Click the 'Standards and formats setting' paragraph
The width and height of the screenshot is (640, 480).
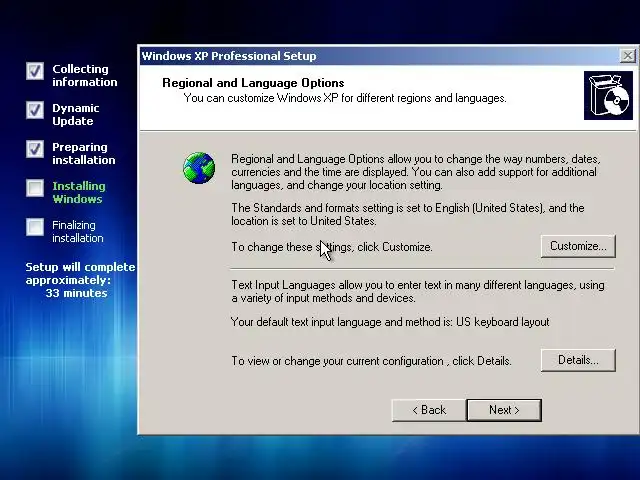408,214
